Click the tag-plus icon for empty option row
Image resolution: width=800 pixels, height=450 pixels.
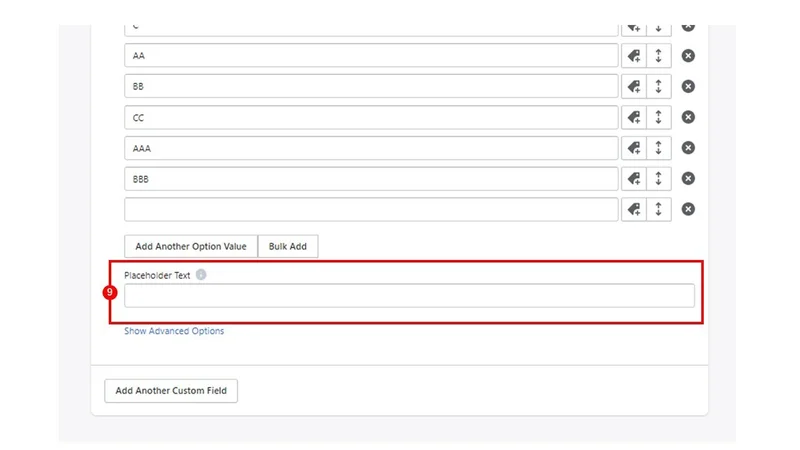(634, 209)
